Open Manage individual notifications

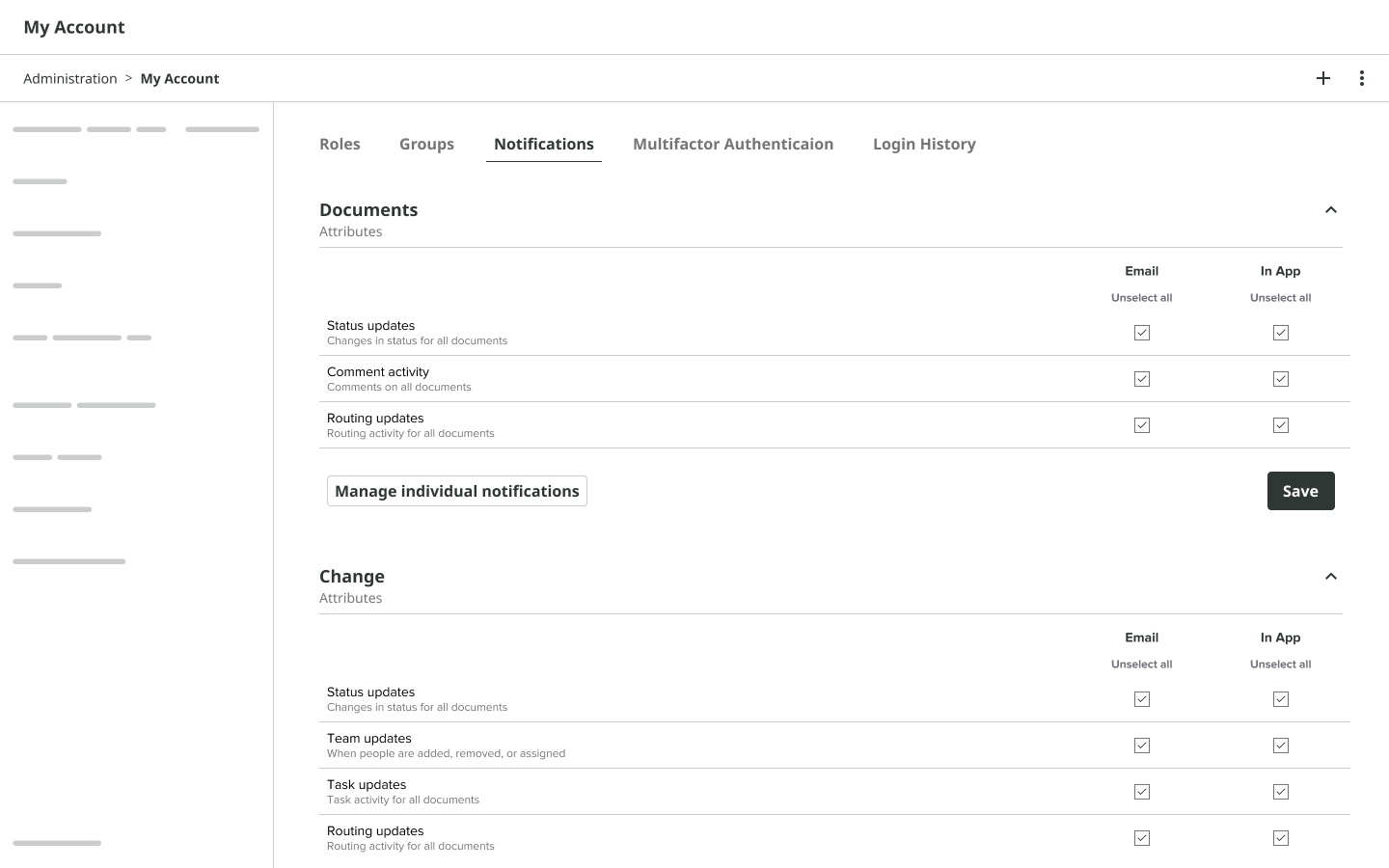(x=456, y=491)
